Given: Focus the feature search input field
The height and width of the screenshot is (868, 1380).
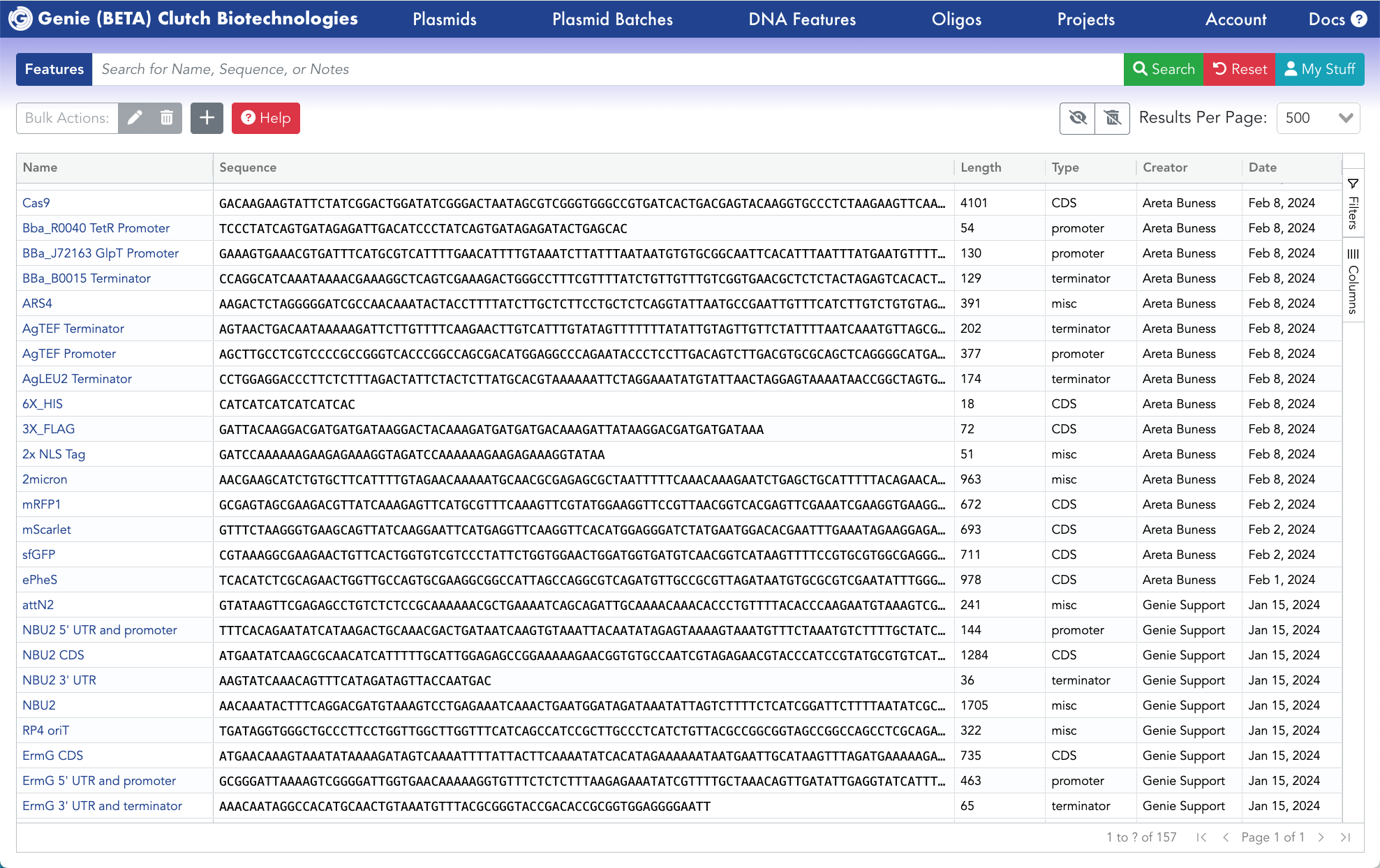Looking at the screenshot, I should point(607,69).
